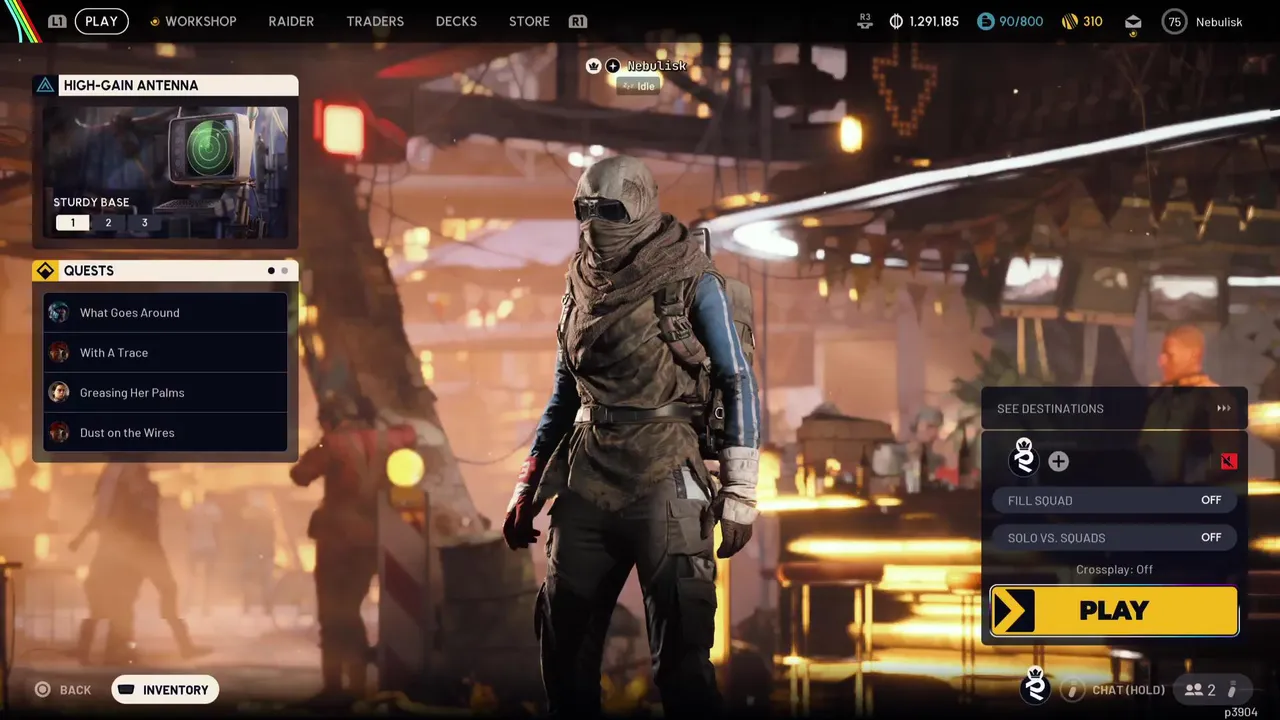Click the portrait icon beside Dust on the Wires

click(59, 433)
